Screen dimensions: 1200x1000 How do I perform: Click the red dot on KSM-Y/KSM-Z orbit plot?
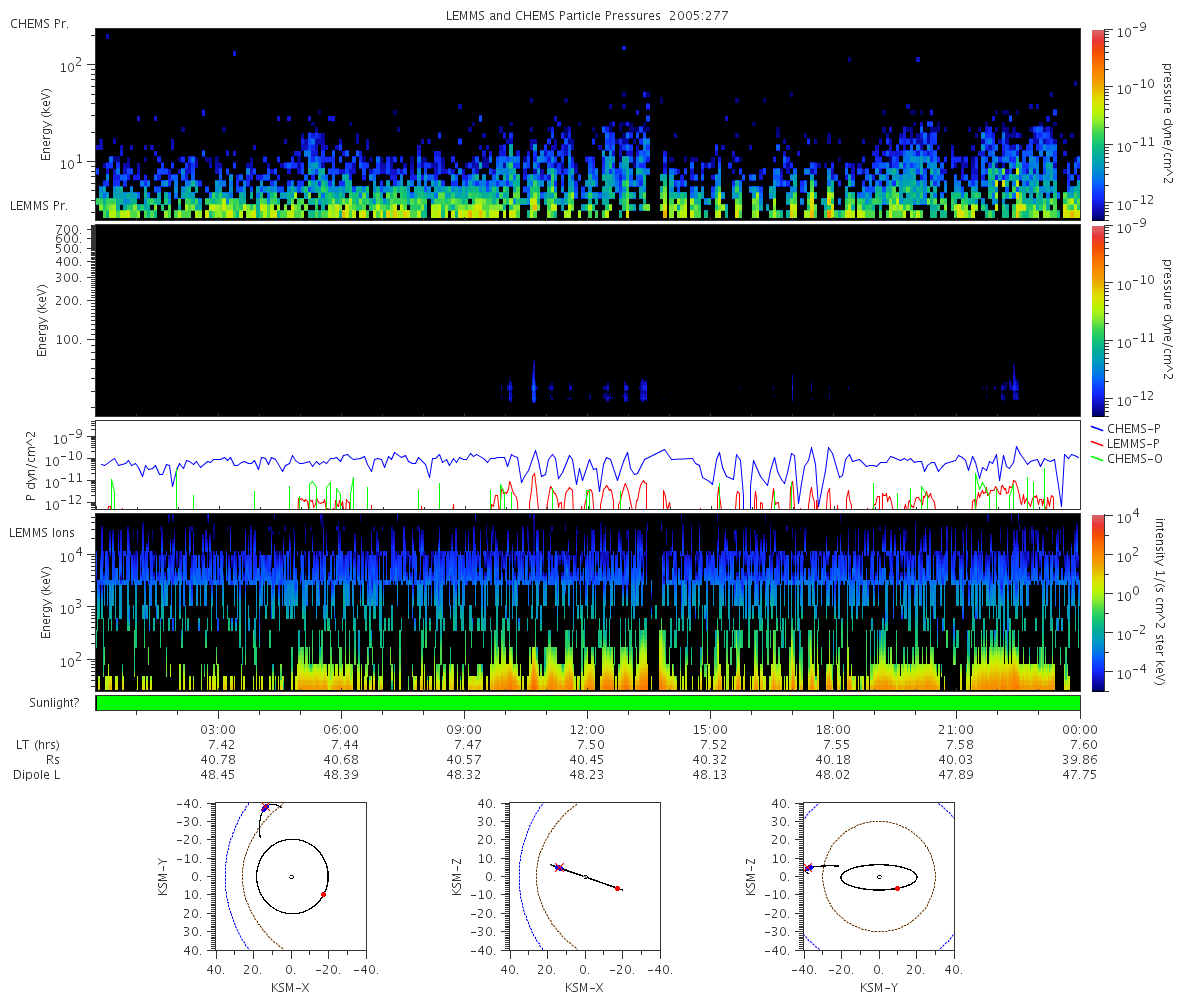coord(897,888)
